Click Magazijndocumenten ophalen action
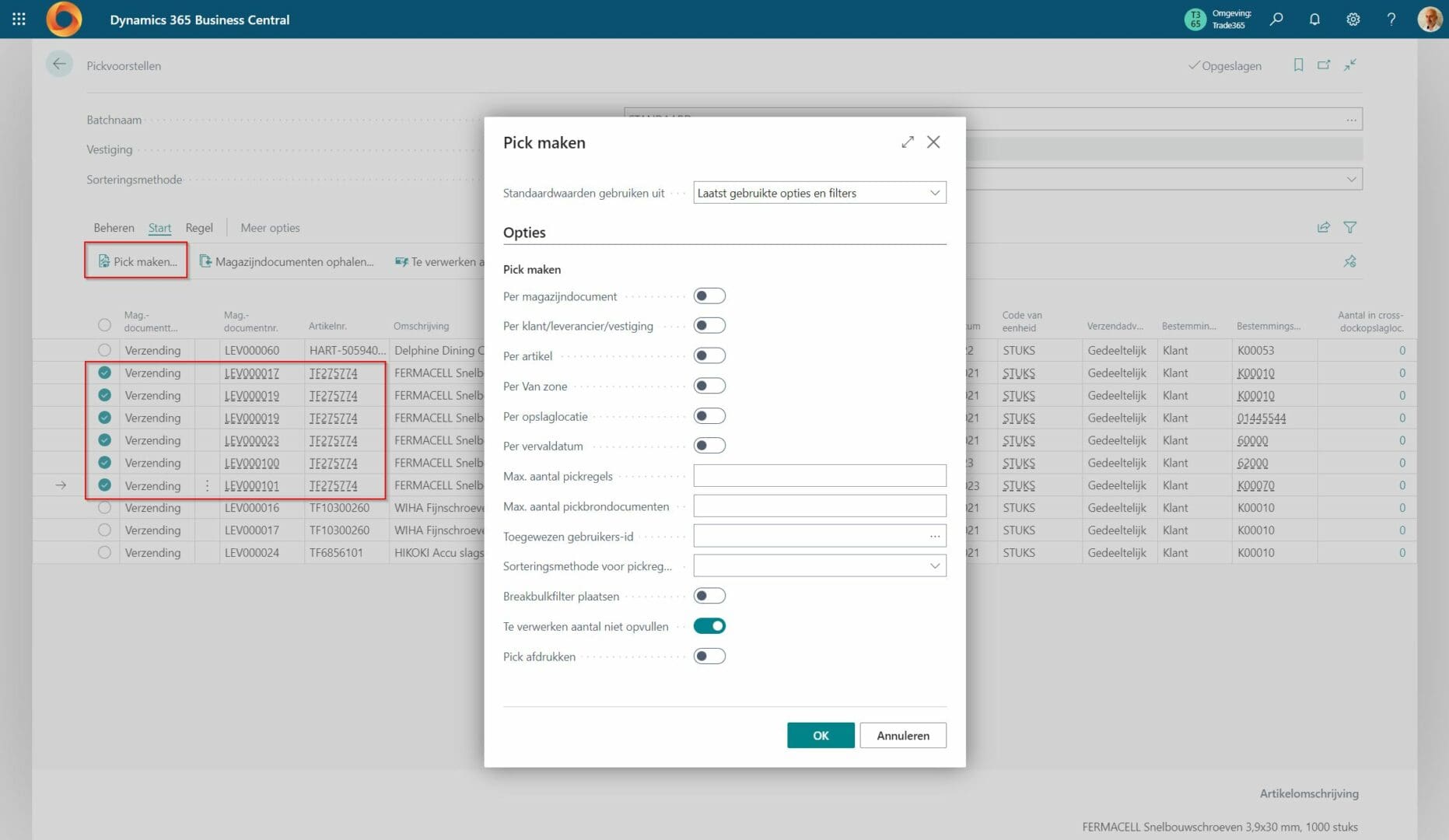The width and height of the screenshot is (1449, 840). coord(286,261)
